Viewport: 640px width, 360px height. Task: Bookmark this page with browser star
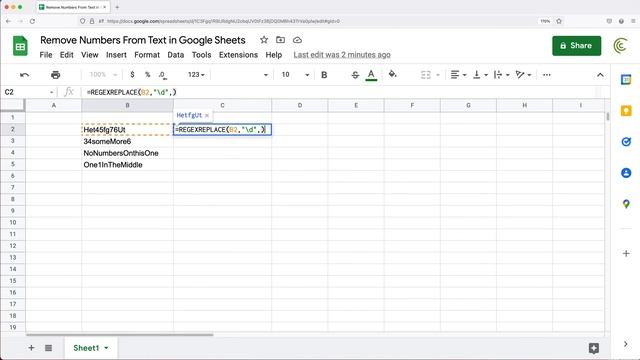click(559, 21)
